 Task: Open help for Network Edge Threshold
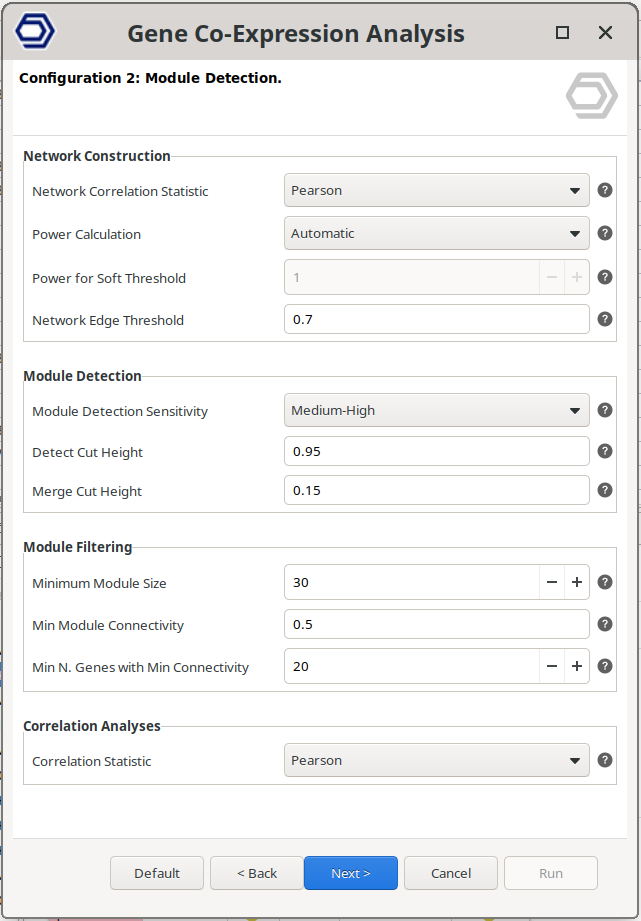click(x=605, y=319)
